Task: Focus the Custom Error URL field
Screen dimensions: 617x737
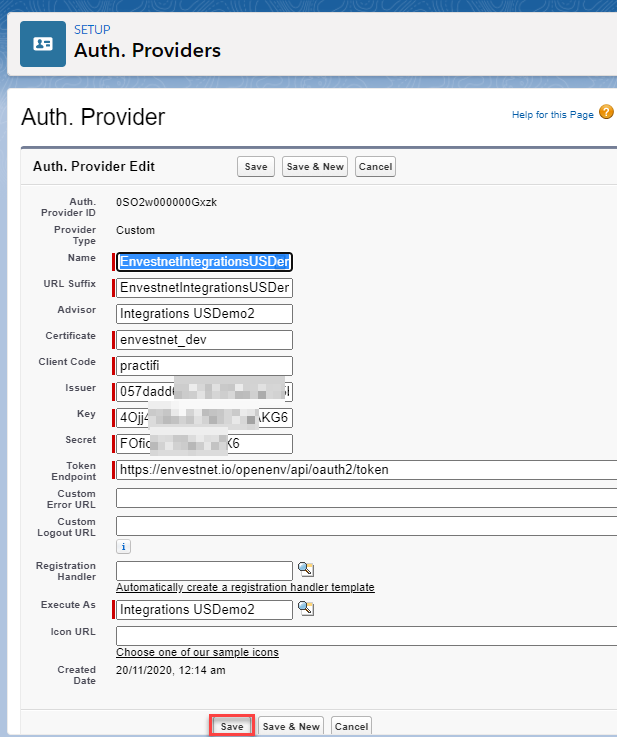Action: coord(367,498)
